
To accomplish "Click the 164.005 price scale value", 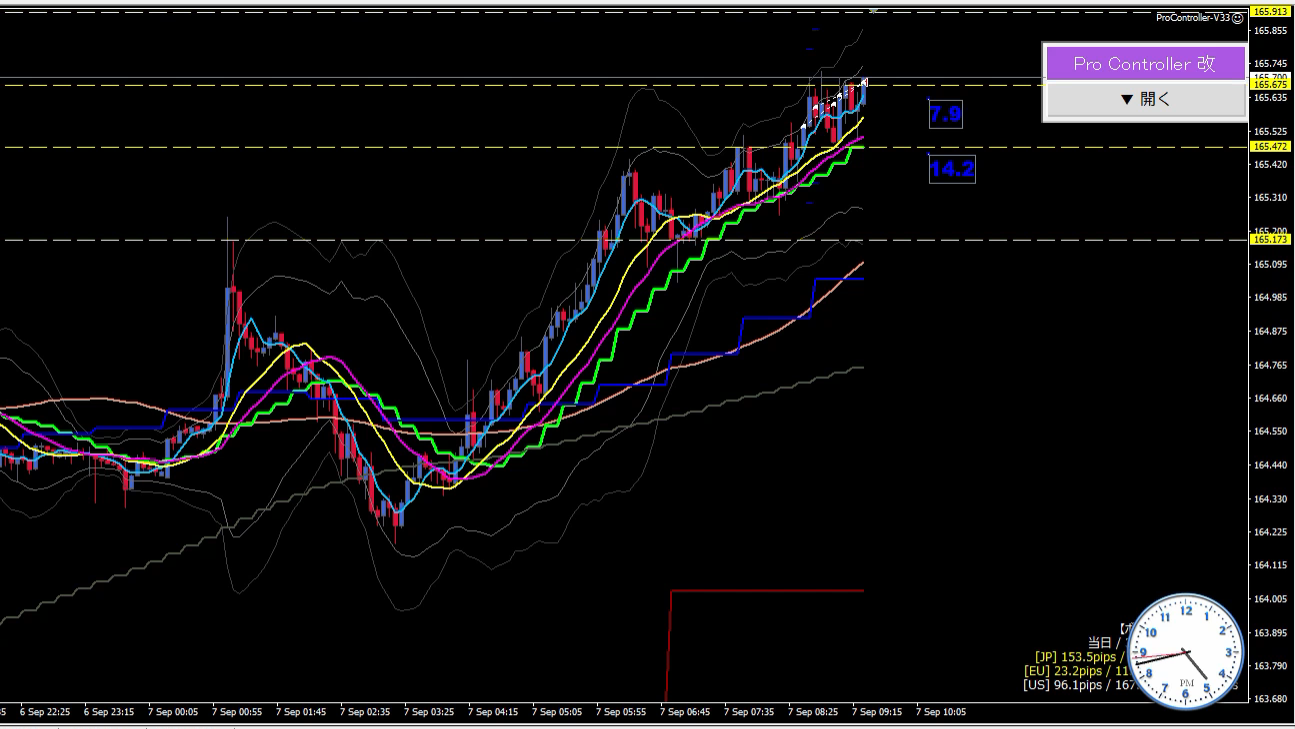I will tap(1270, 599).
